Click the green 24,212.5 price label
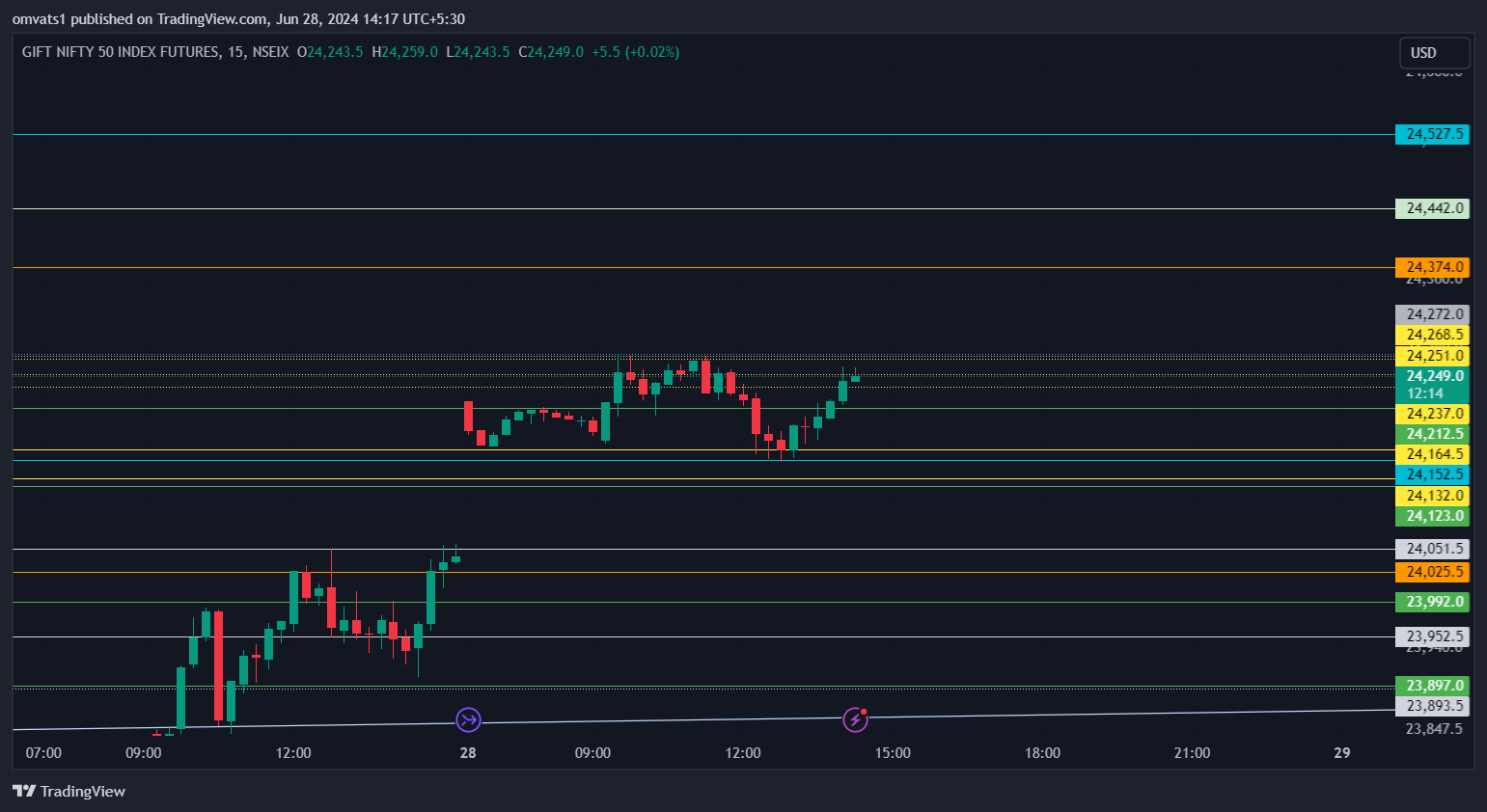Image resolution: width=1487 pixels, height=812 pixels. pos(1432,434)
